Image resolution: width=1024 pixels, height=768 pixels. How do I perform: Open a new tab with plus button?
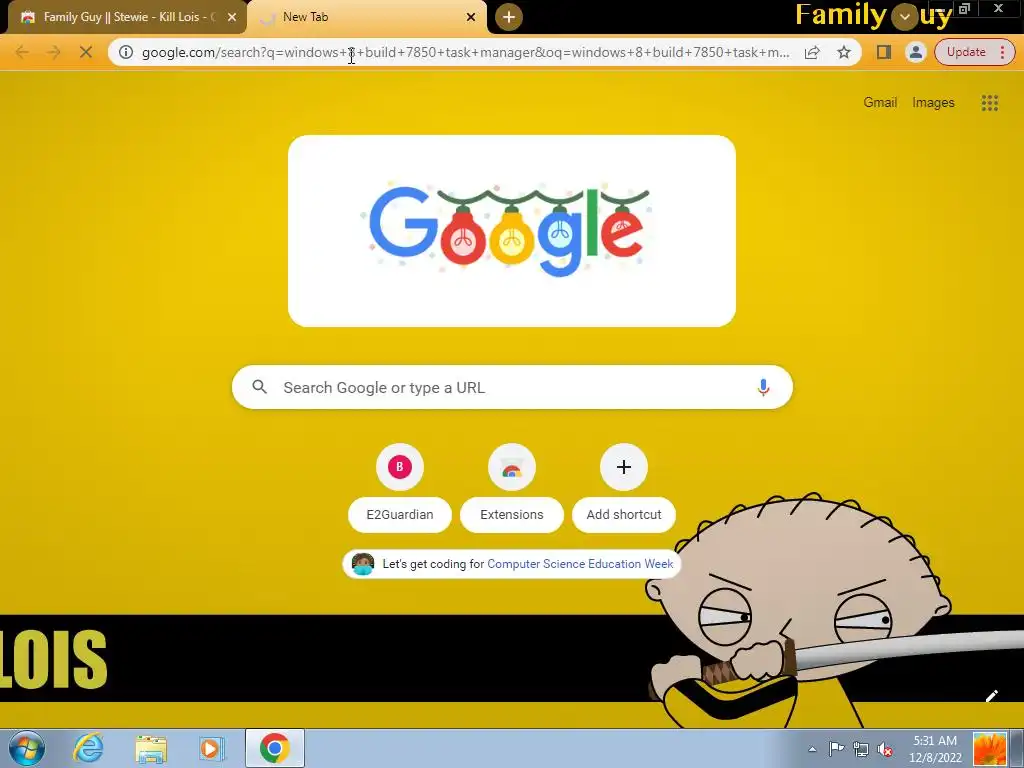click(x=509, y=17)
